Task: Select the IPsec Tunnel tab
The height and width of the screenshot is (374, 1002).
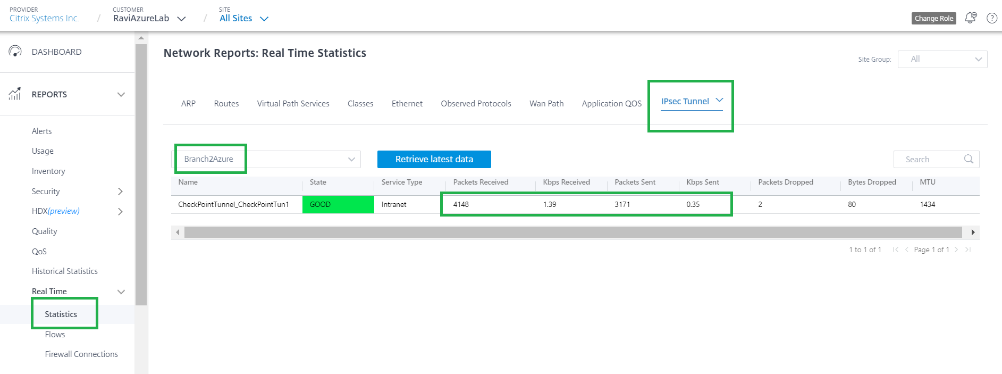Action: click(685, 101)
